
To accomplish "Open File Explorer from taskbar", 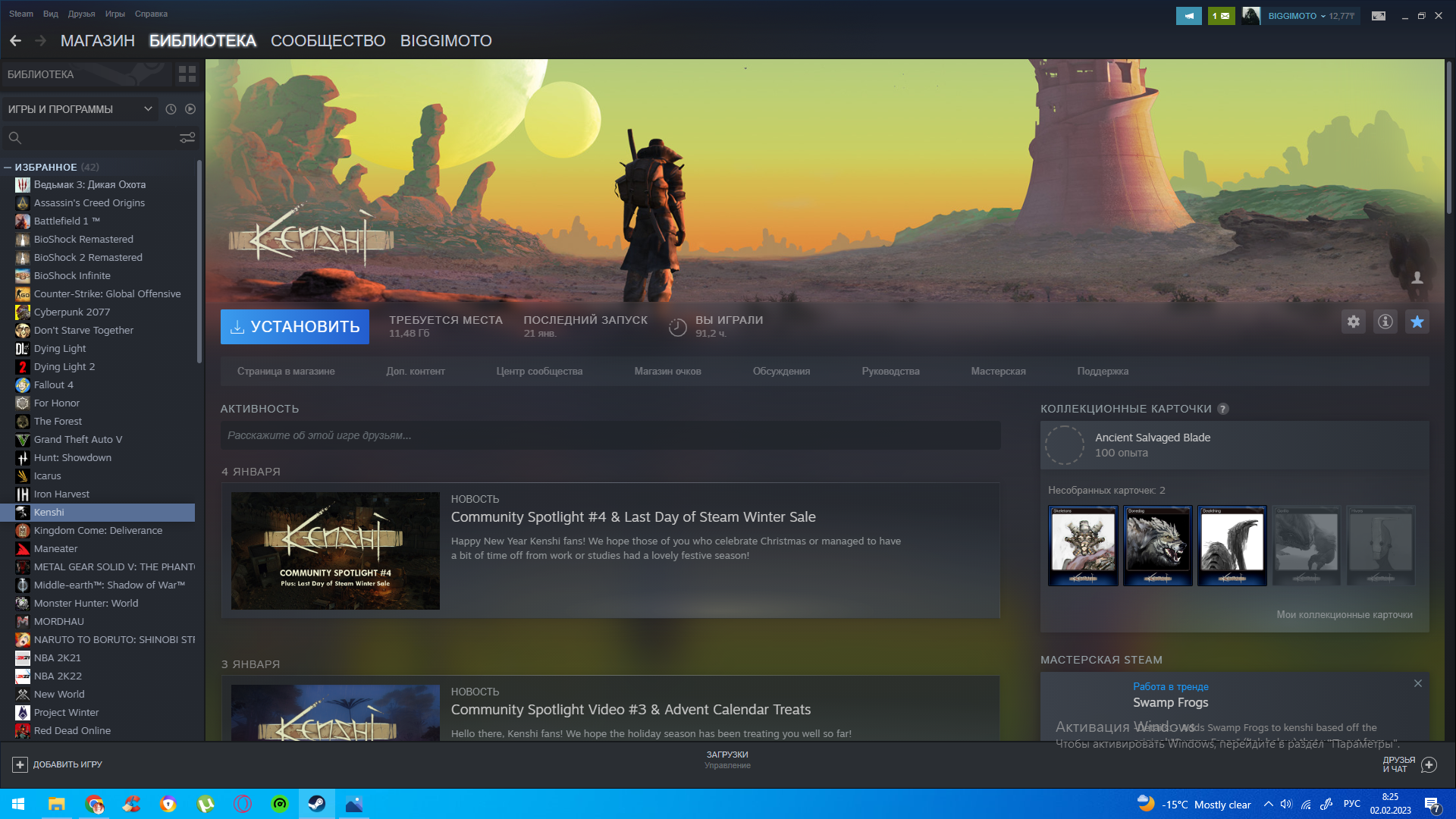I will tap(56, 804).
